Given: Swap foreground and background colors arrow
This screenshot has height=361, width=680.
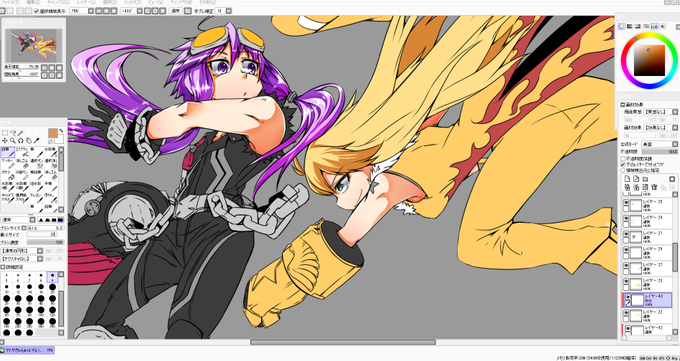Looking at the screenshot, I should (x=61, y=130).
